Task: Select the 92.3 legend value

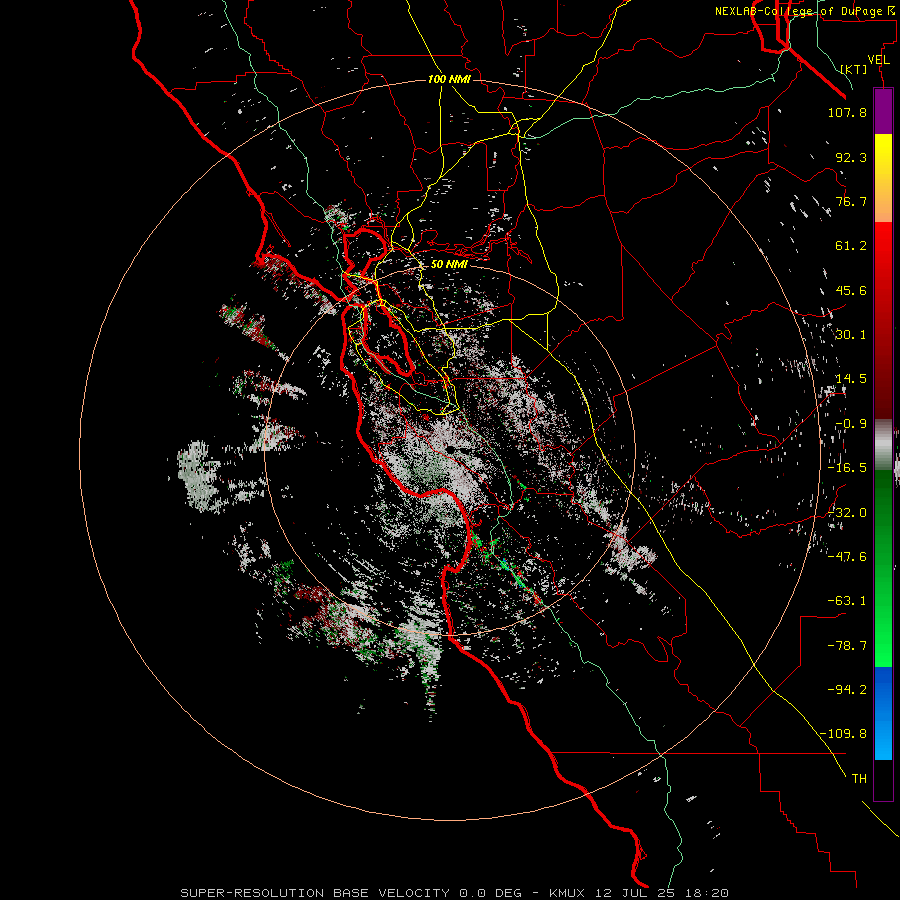Action: [x=851, y=157]
